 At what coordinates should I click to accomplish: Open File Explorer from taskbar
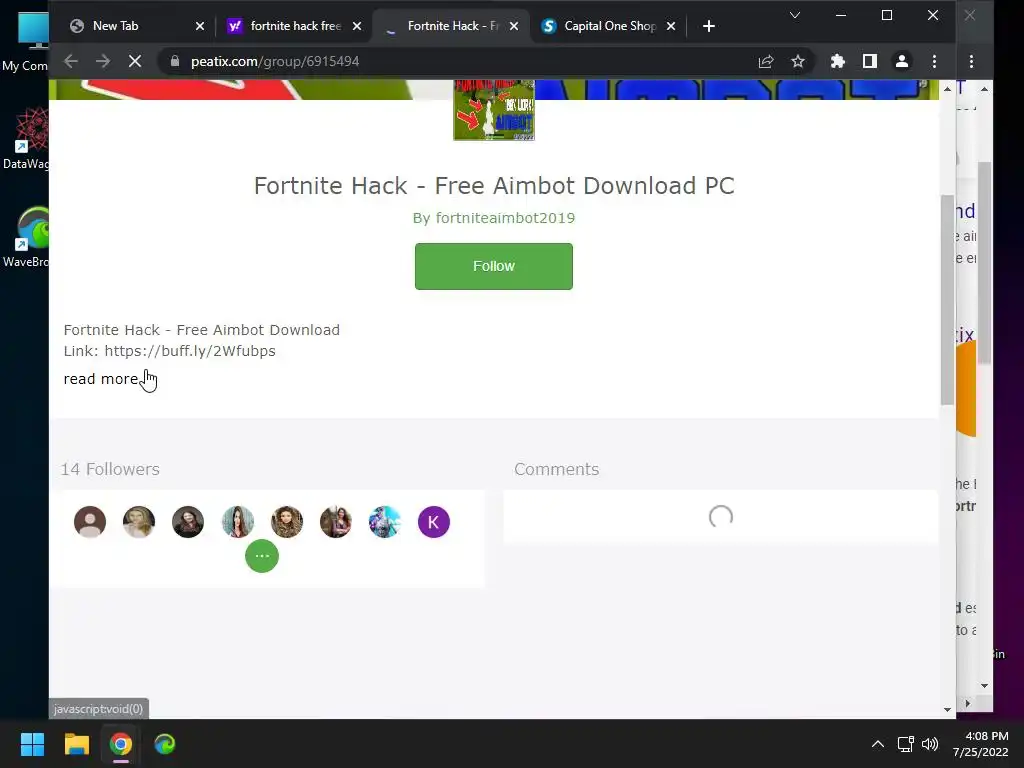pyautogui.click(x=76, y=744)
